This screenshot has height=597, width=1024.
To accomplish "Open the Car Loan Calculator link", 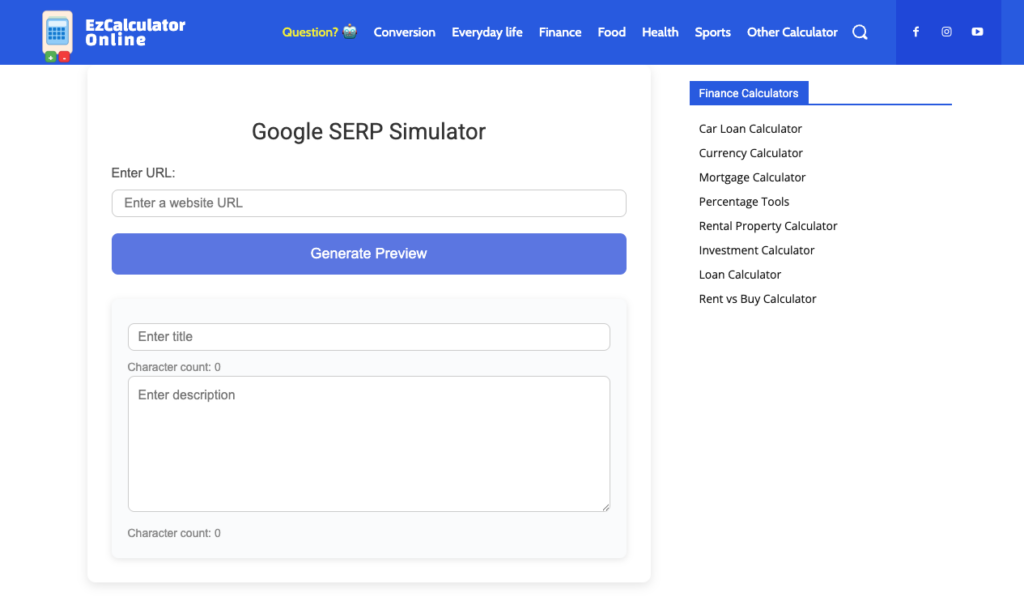I will 750,129.
